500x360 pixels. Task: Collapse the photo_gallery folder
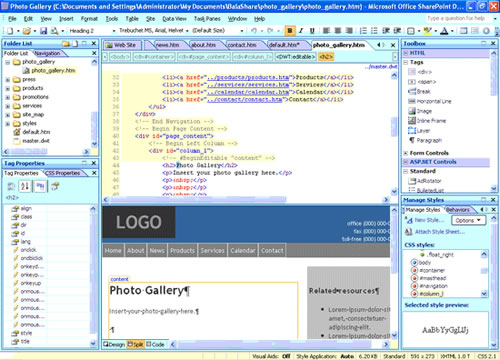tap(7, 62)
